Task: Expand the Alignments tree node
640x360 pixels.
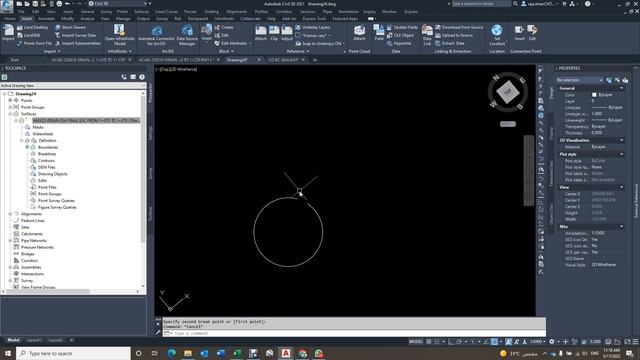Action: 10,214
